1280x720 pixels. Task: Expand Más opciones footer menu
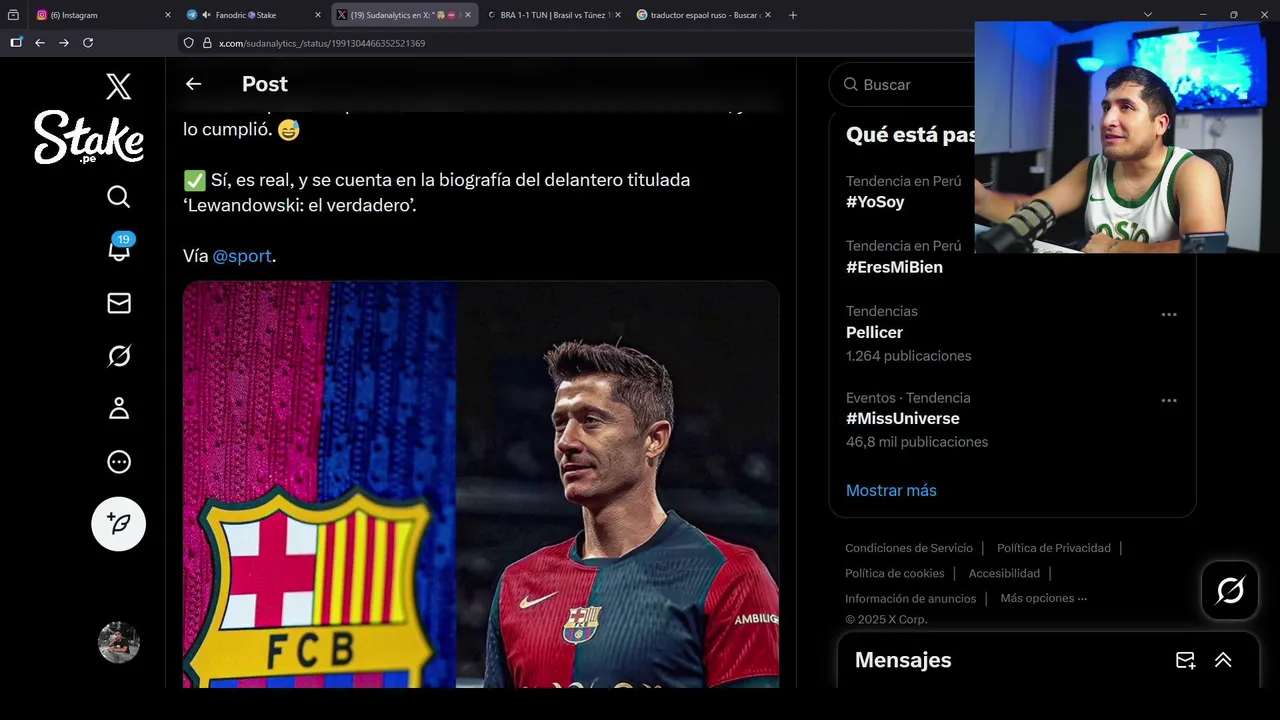point(1043,598)
